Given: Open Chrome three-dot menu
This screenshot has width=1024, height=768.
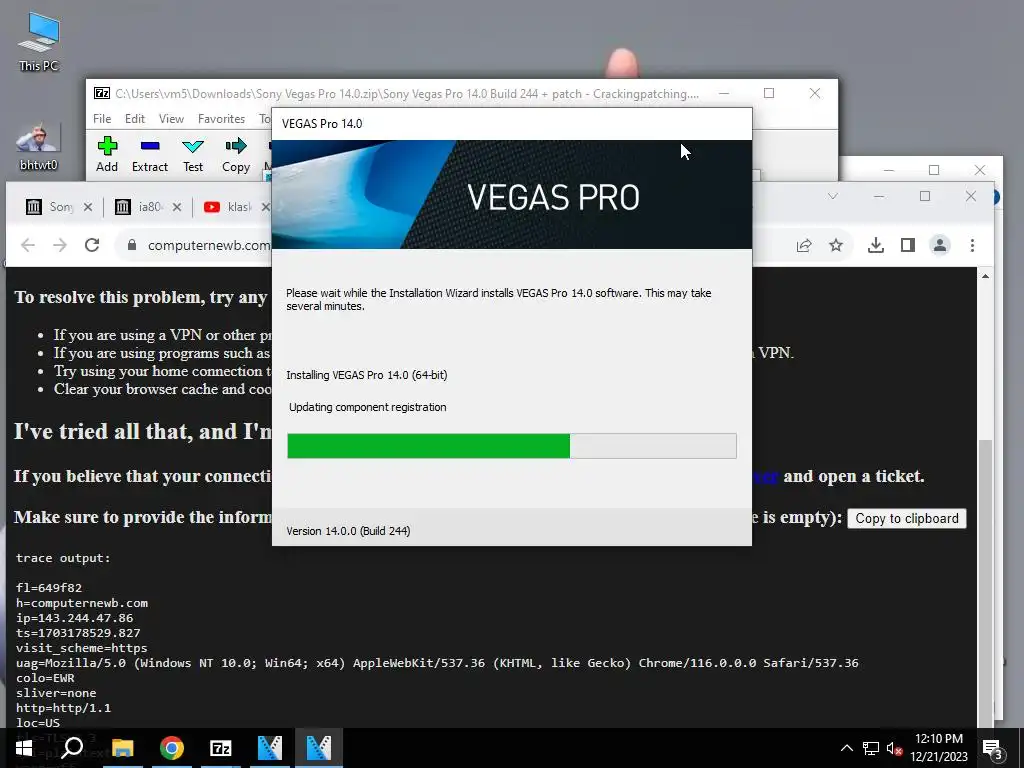Looking at the screenshot, I should tap(972, 245).
